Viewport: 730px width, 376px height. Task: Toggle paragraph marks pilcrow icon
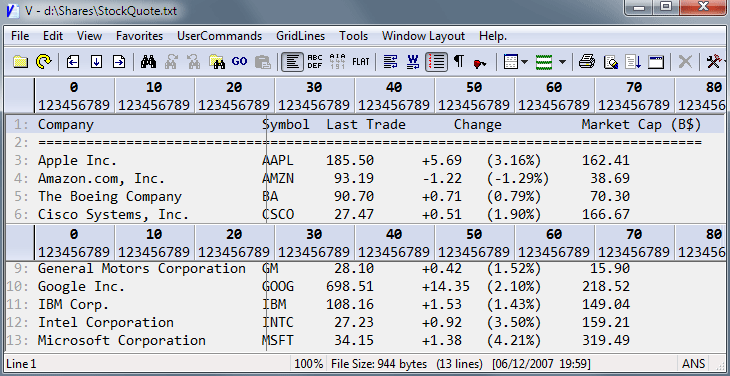coord(459,61)
